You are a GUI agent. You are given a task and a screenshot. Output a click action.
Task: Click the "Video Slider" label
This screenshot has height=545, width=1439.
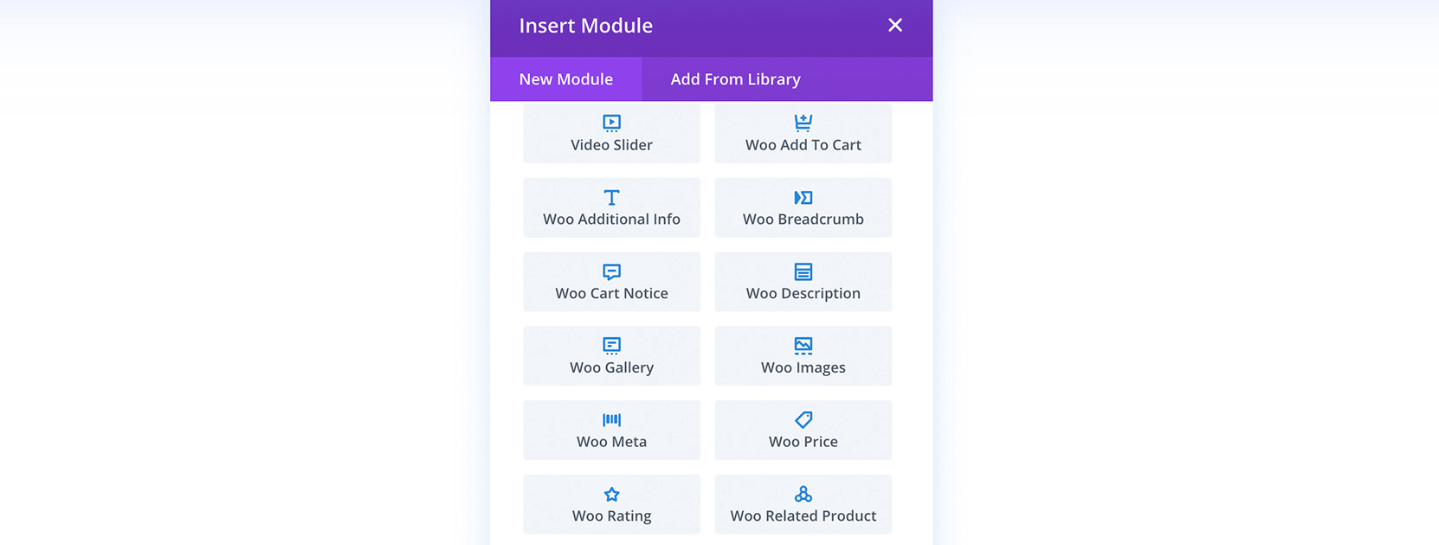tap(612, 145)
